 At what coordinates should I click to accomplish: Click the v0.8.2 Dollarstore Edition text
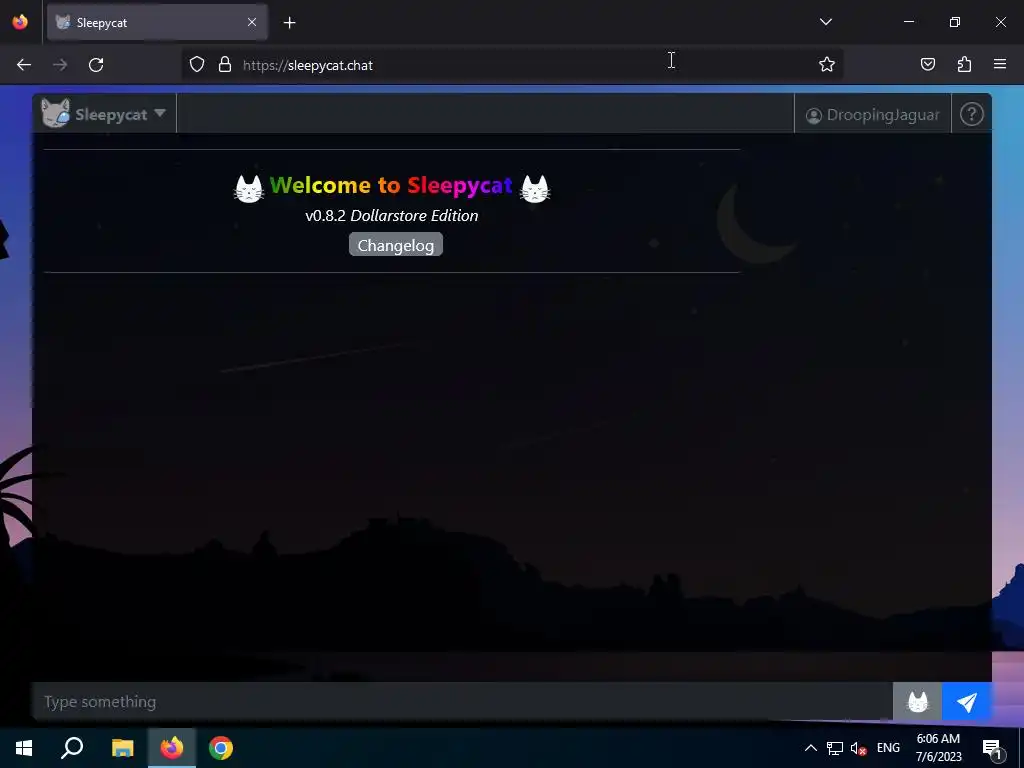point(392,216)
